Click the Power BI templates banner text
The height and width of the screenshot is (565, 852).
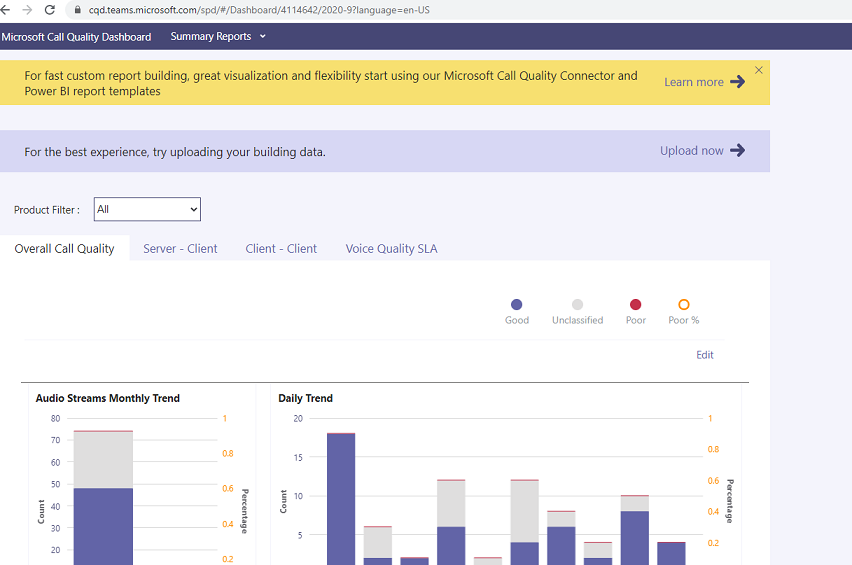pos(331,83)
